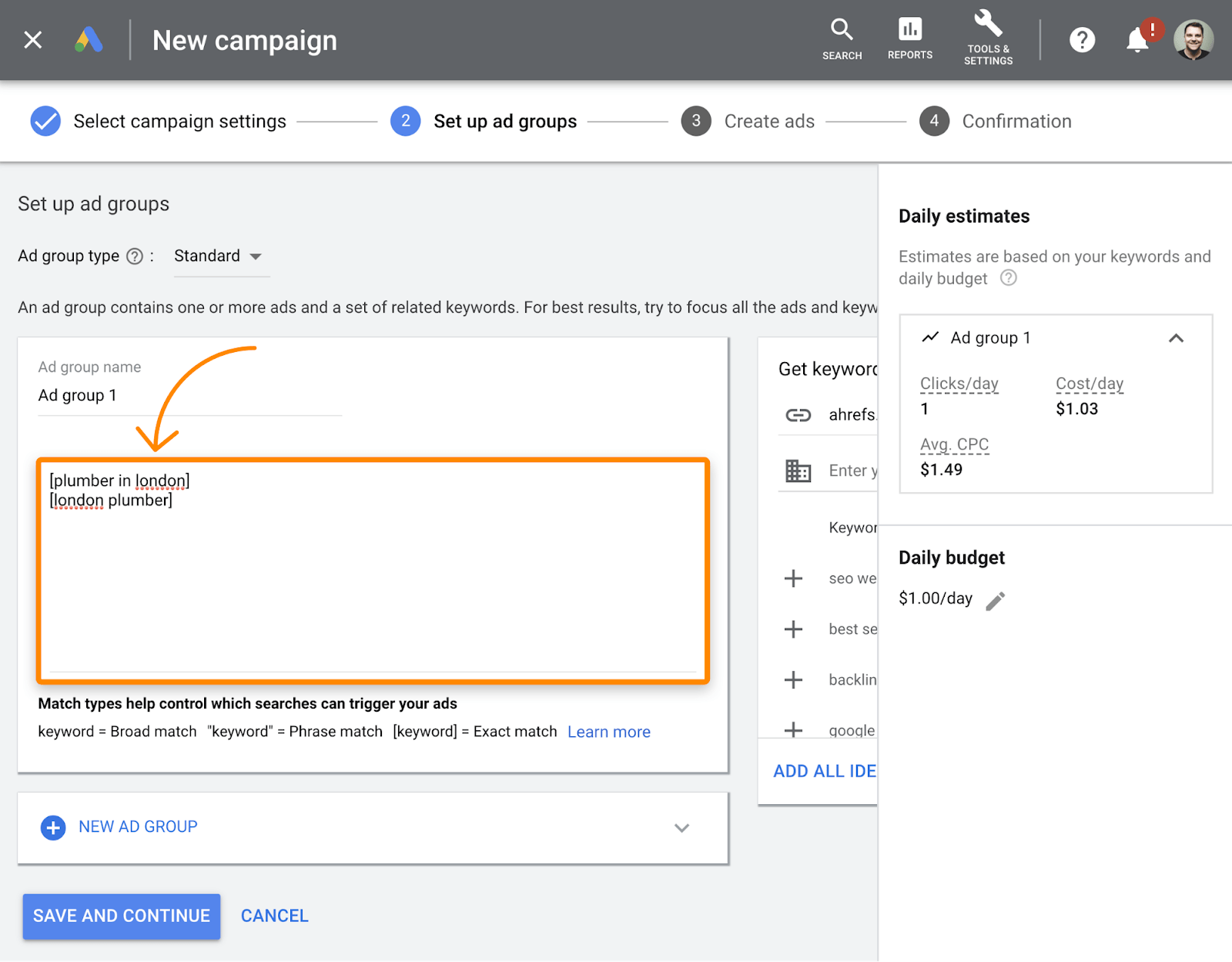
Task: Click the Help question mark icon
Action: pyautogui.click(x=1082, y=40)
